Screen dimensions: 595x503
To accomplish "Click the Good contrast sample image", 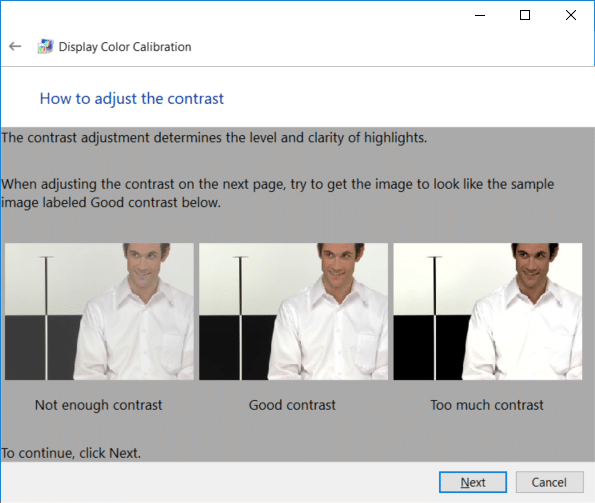I will point(293,311).
